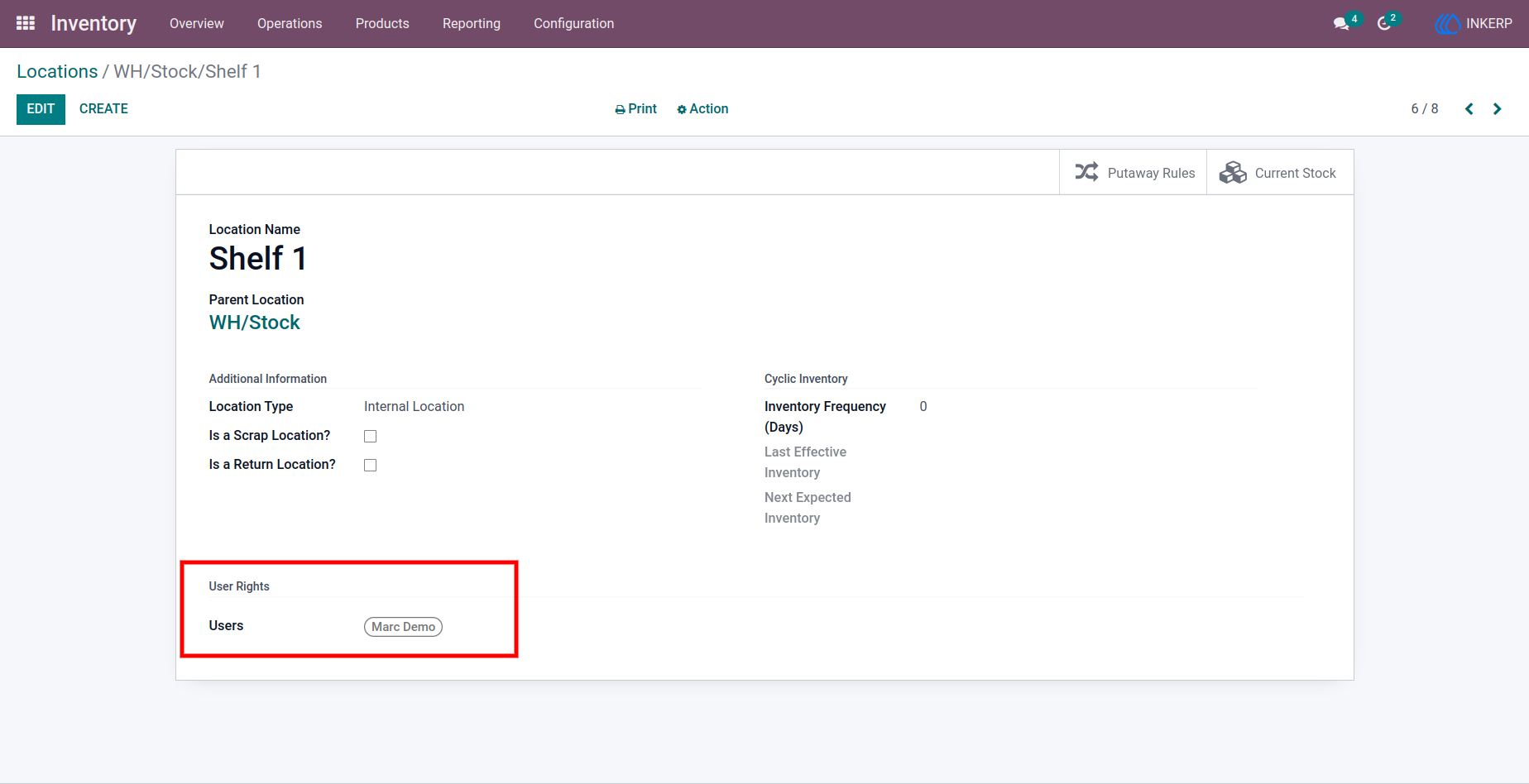Open the Print dropdown
1529x784 pixels.
pos(636,109)
